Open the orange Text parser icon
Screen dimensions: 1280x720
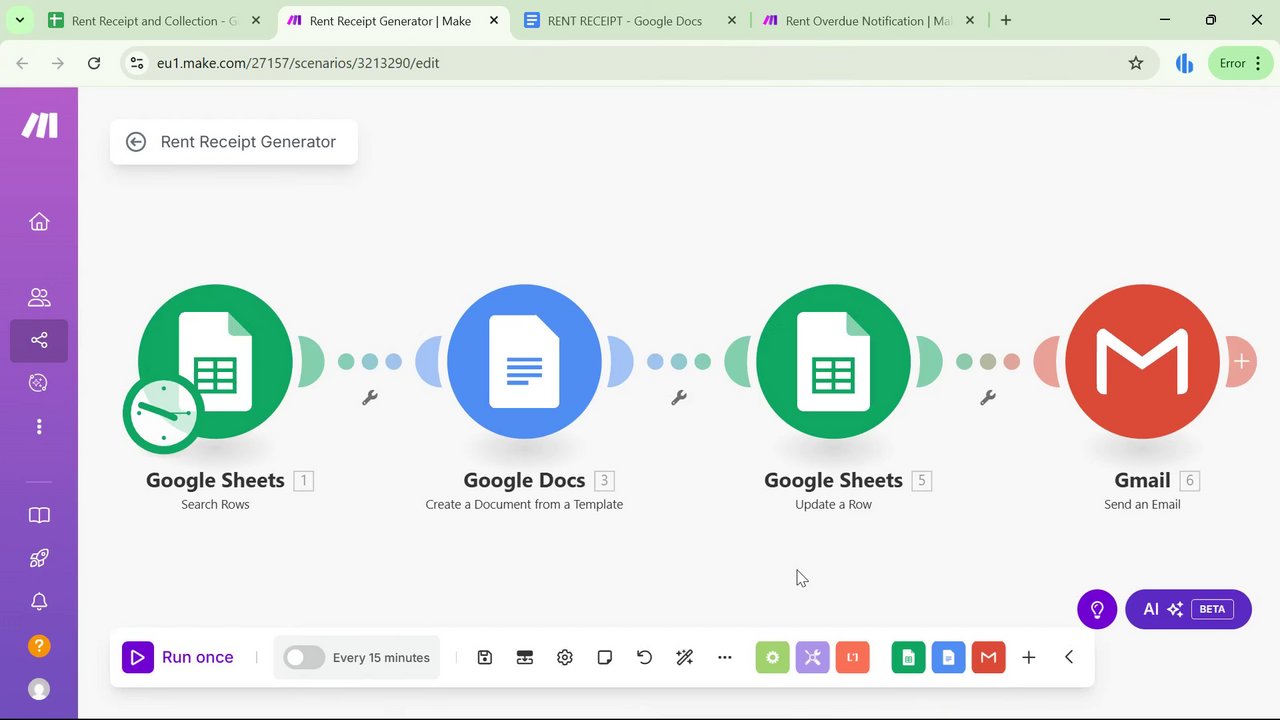852,657
